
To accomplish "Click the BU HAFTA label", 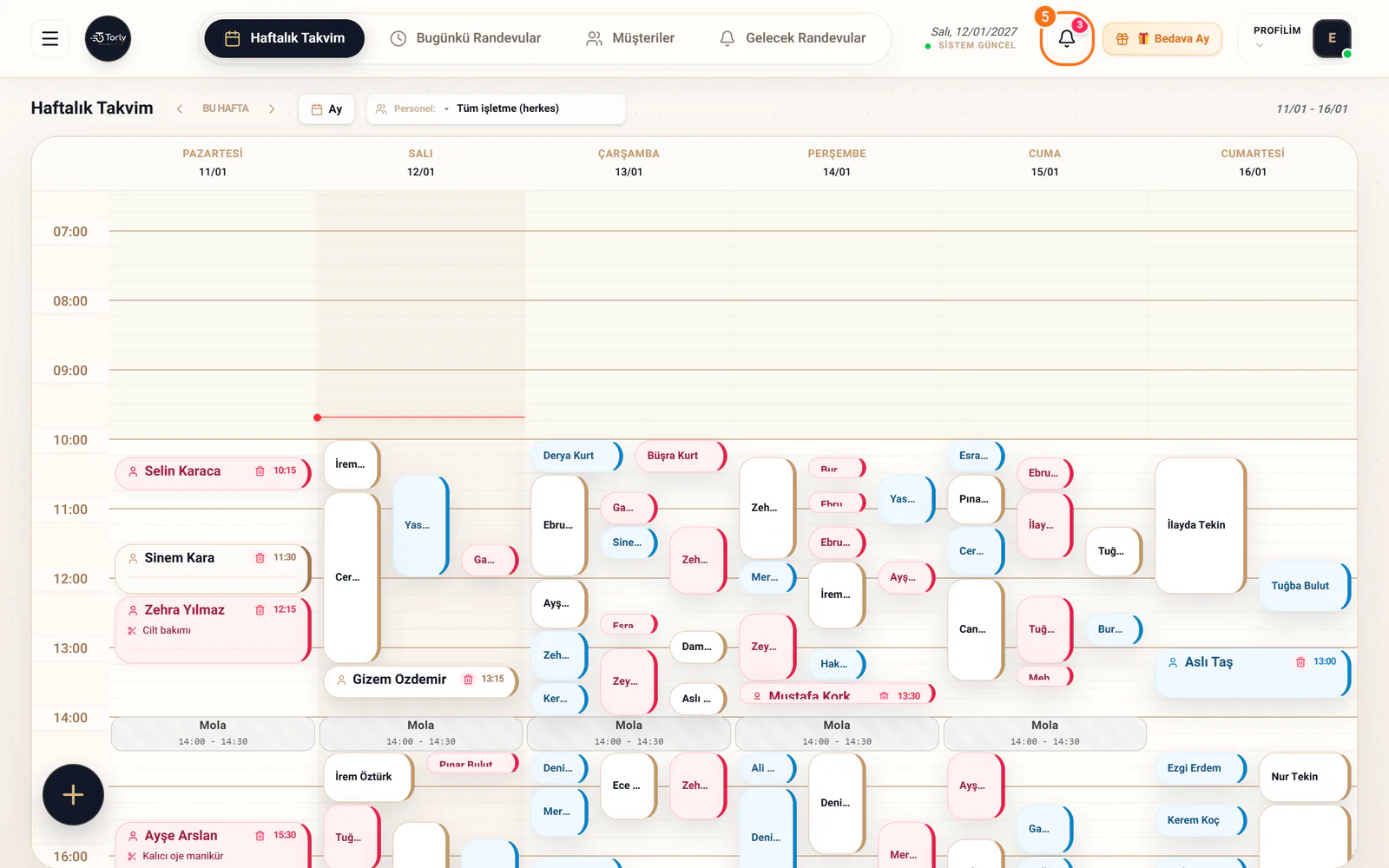I will pos(226,108).
